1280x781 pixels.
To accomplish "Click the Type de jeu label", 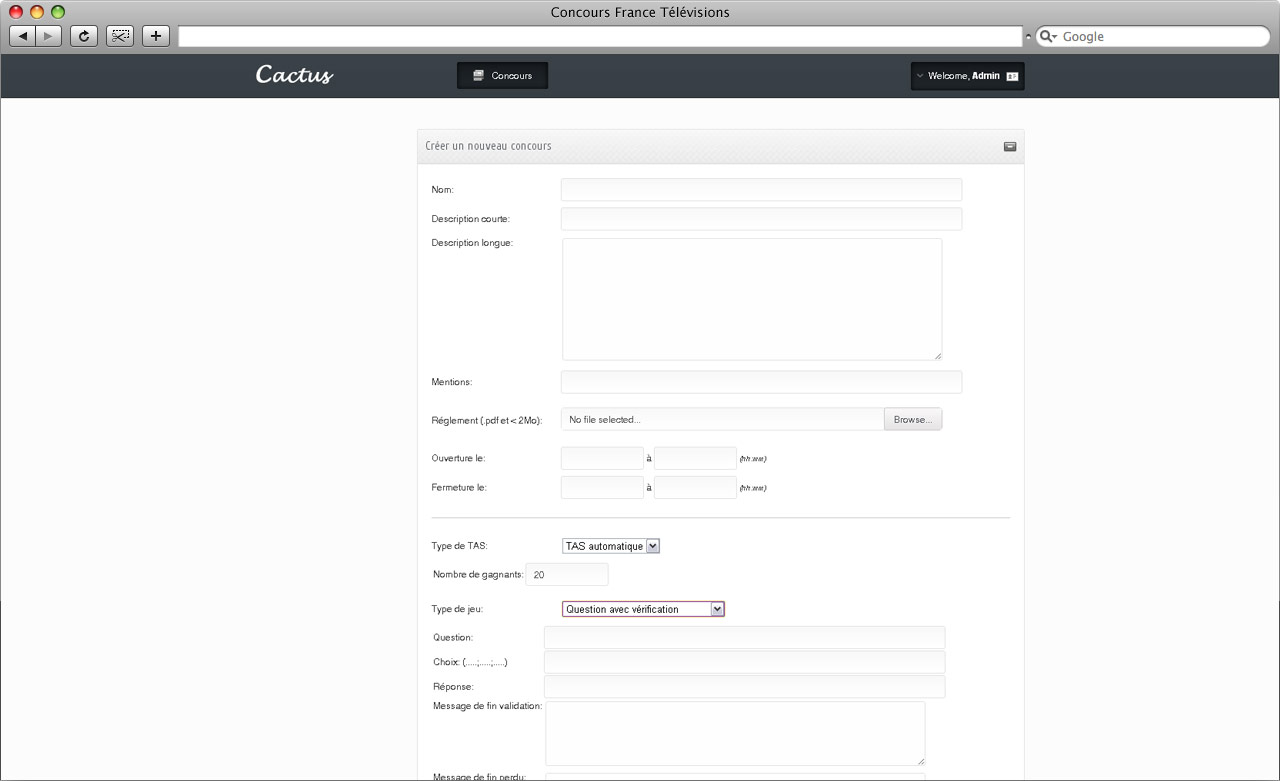I will point(457,609).
